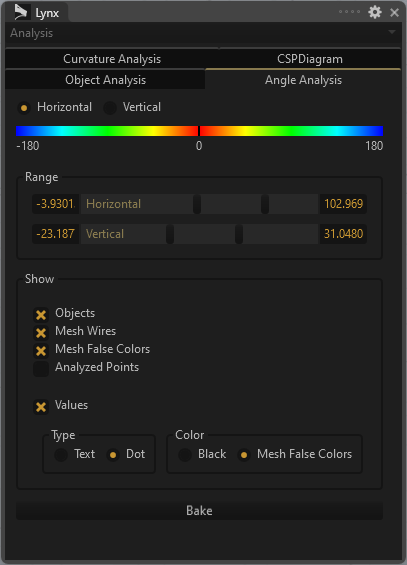Click the Lynx logo icon
This screenshot has height=565, width=407.
point(21,12)
